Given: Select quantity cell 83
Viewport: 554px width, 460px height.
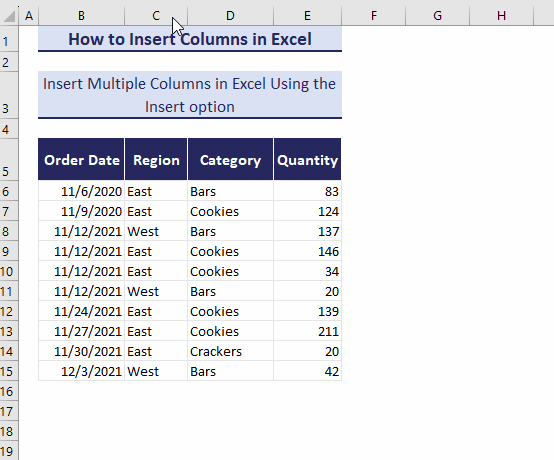Looking at the screenshot, I should (x=307, y=191).
